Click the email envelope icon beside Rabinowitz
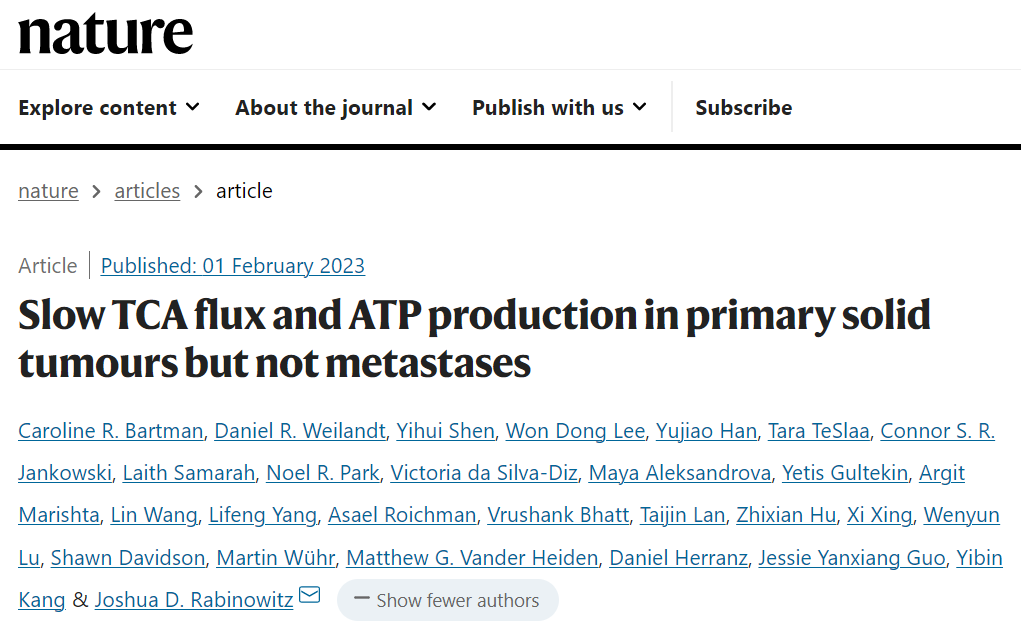 [310, 596]
